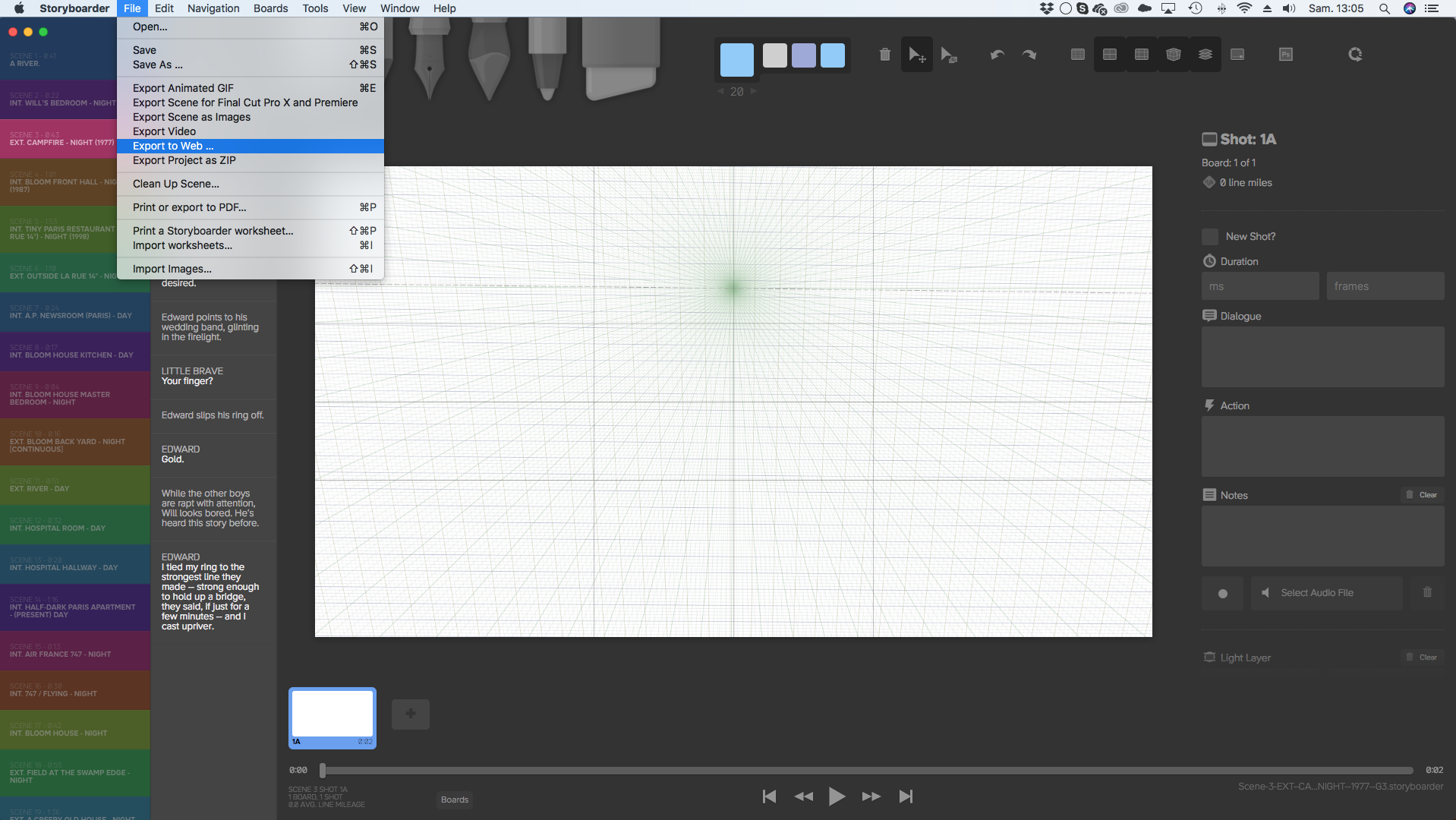Screen dimensions: 1456x820
Task: Click the Dialogue text area
Action: pos(1322,357)
